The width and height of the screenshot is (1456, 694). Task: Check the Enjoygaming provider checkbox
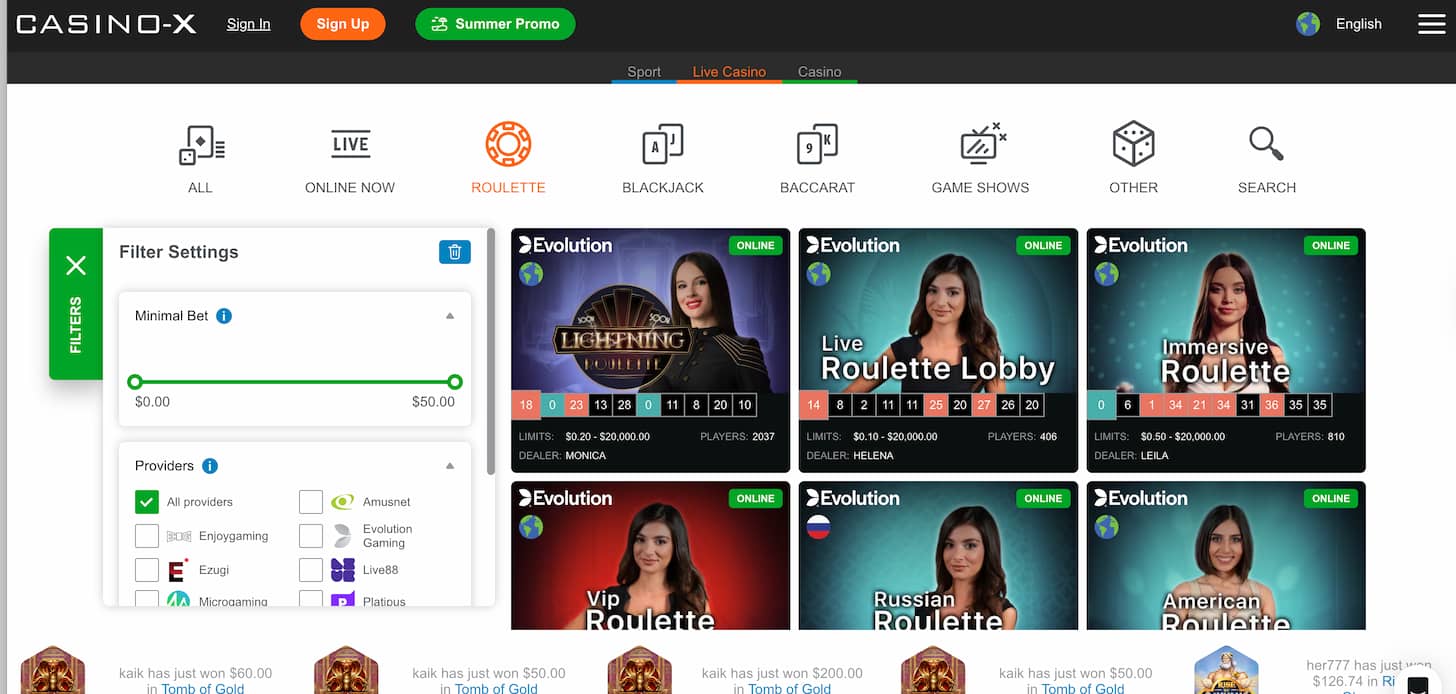pyautogui.click(x=147, y=536)
